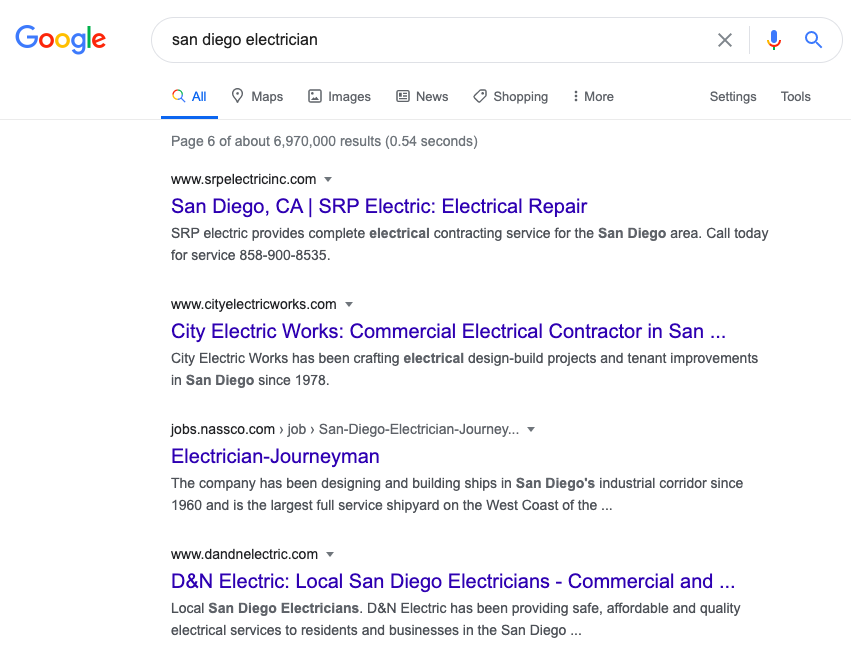The width and height of the screenshot is (851, 658).
Task: Open D&N Electric Local San Diego Electricians
Action: tap(453, 581)
